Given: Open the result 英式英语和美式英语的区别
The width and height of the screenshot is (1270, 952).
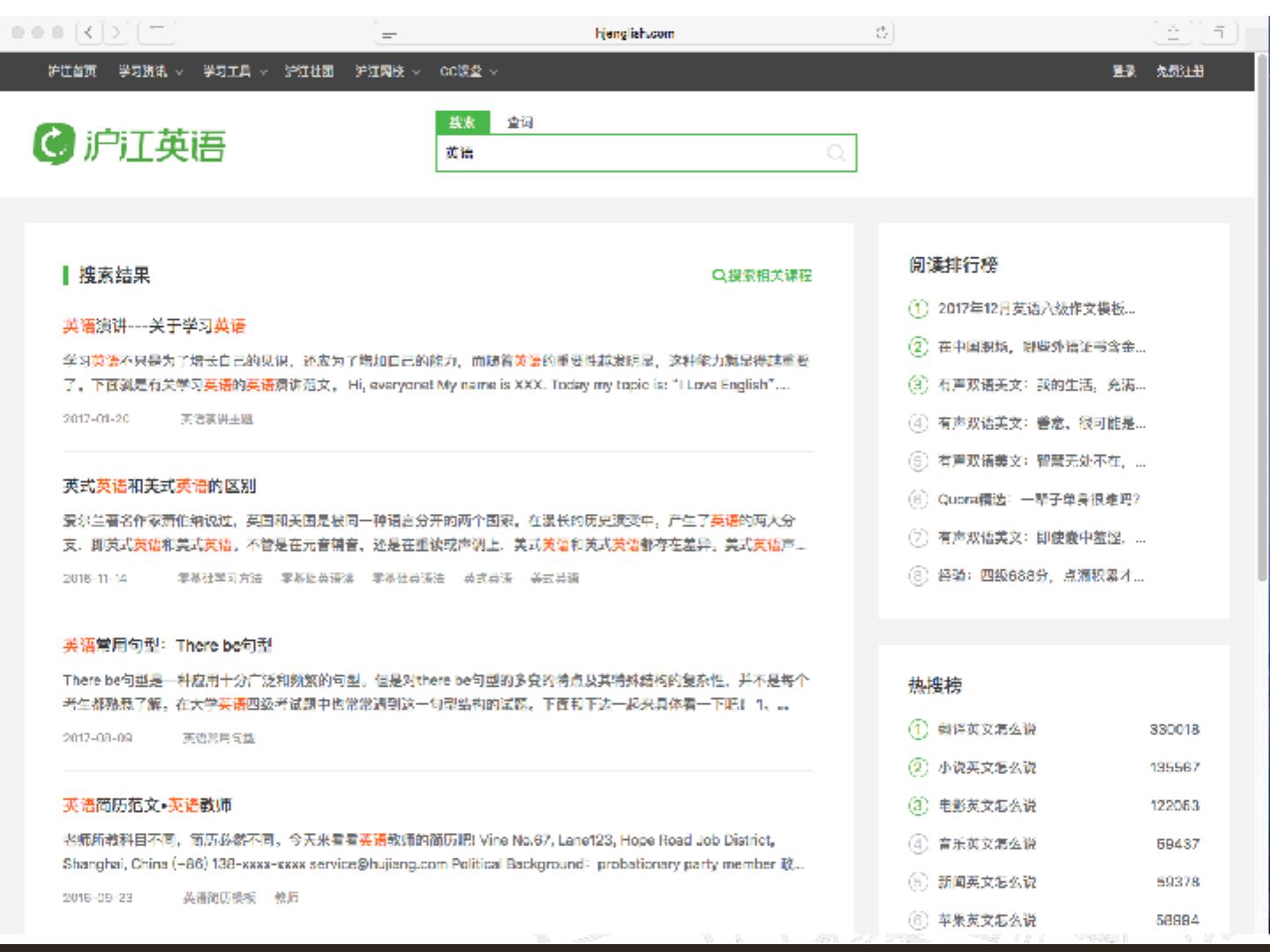Looking at the screenshot, I should pyautogui.click(x=159, y=486).
